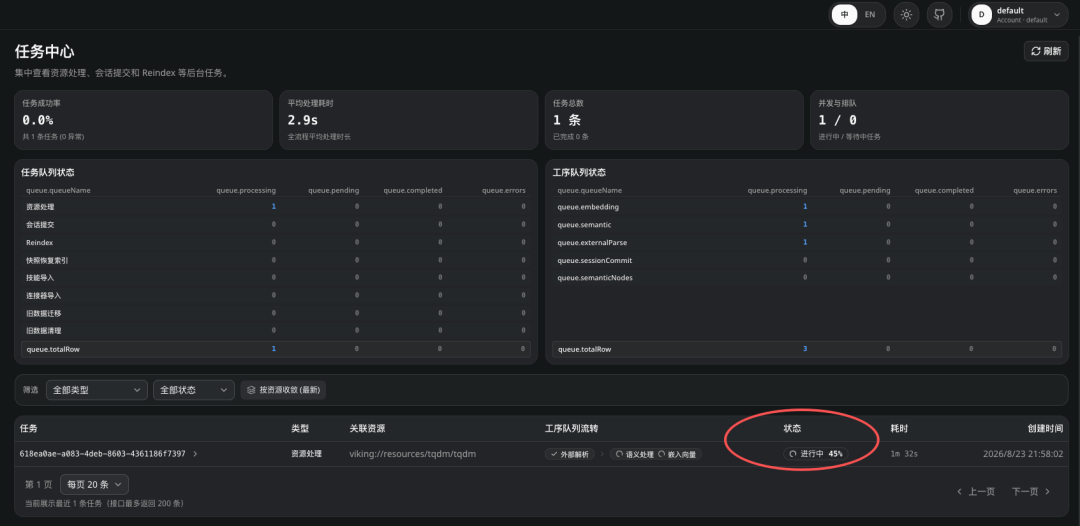Click the 外部解析 stage chip
The image size is (1080, 526).
coord(570,454)
